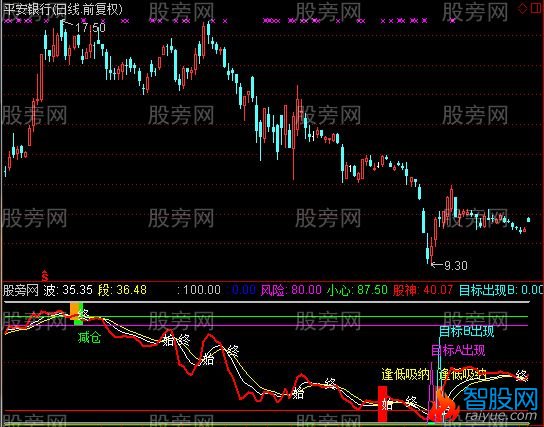The height and width of the screenshot is (427, 544).
Task: Click the 段: 36.48 indicator value
Action: coord(122,290)
